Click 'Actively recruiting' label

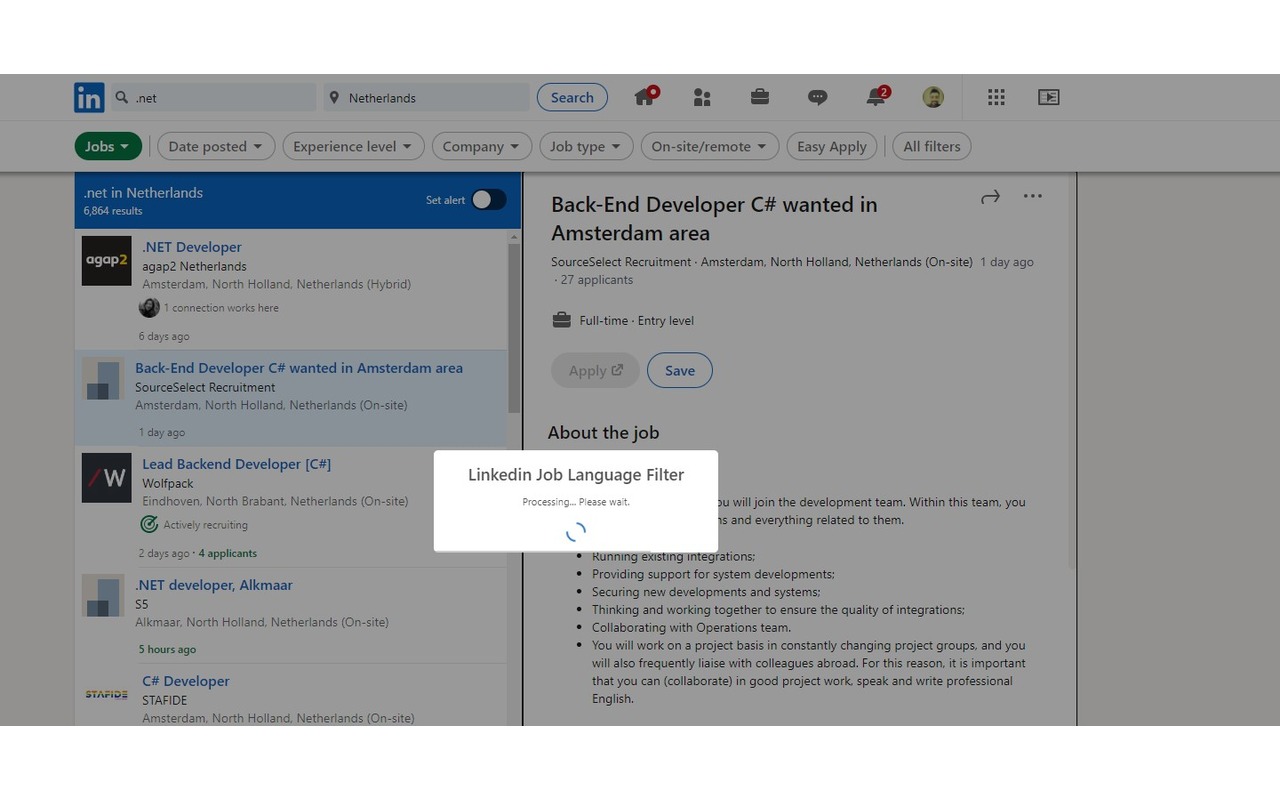click(x=205, y=525)
